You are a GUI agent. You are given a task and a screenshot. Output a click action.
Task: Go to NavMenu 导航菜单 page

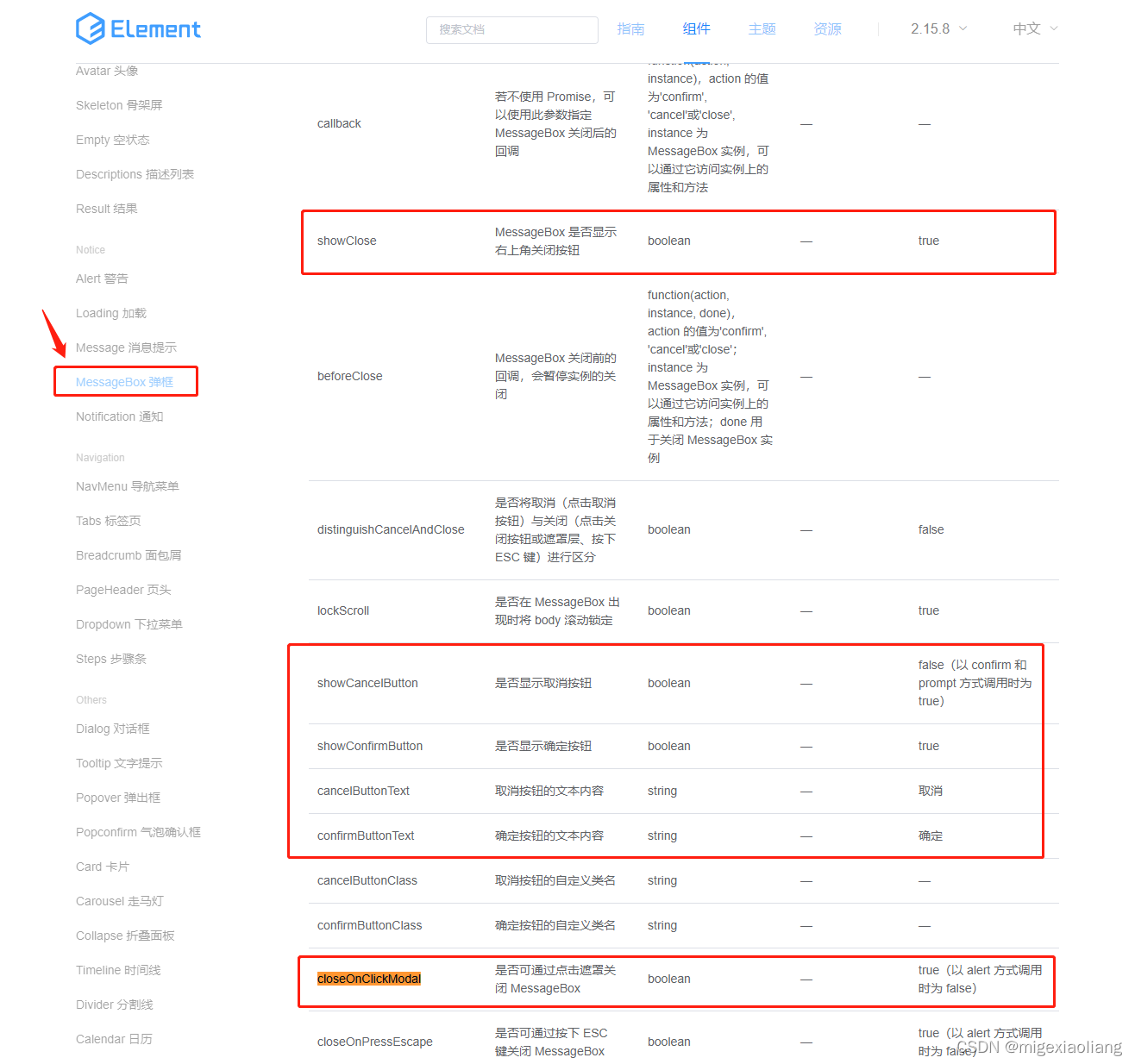coord(128,486)
